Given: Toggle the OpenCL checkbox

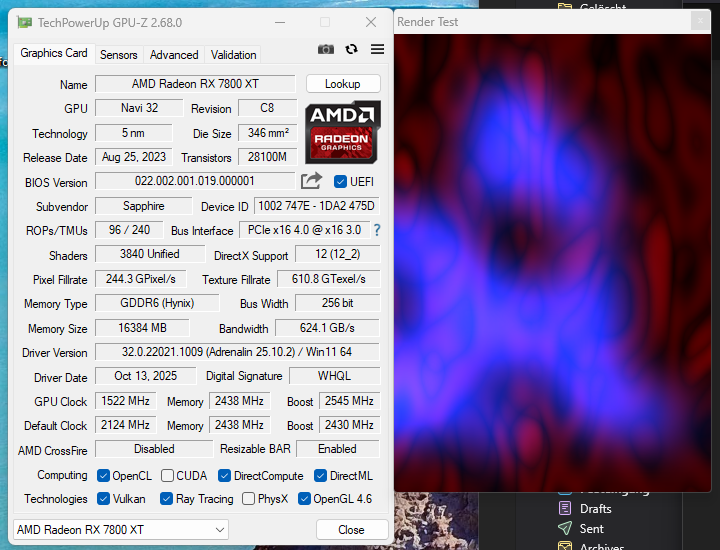Looking at the screenshot, I should 103,476.
